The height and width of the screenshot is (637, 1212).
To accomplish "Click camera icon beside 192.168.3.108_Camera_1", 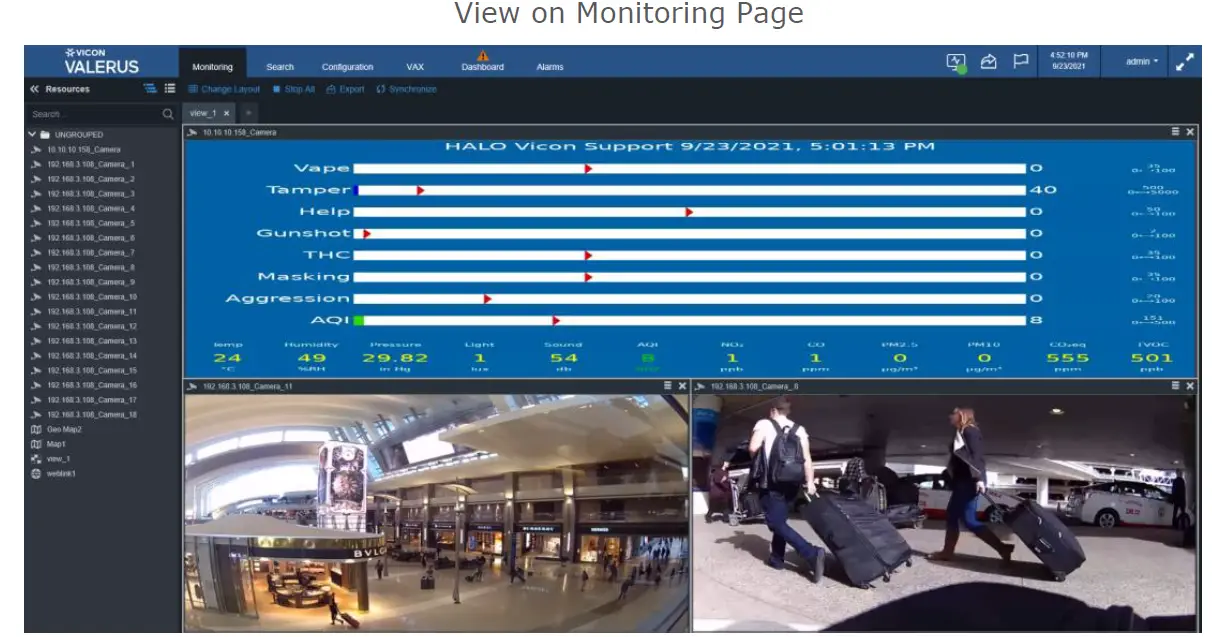I will (36, 164).
